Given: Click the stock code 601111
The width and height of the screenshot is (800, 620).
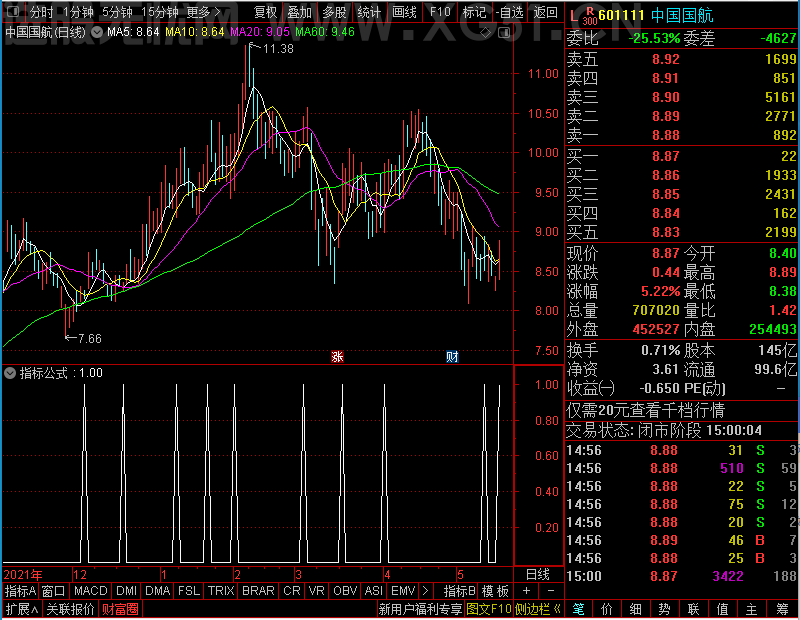Looking at the screenshot, I should click(x=621, y=15).
